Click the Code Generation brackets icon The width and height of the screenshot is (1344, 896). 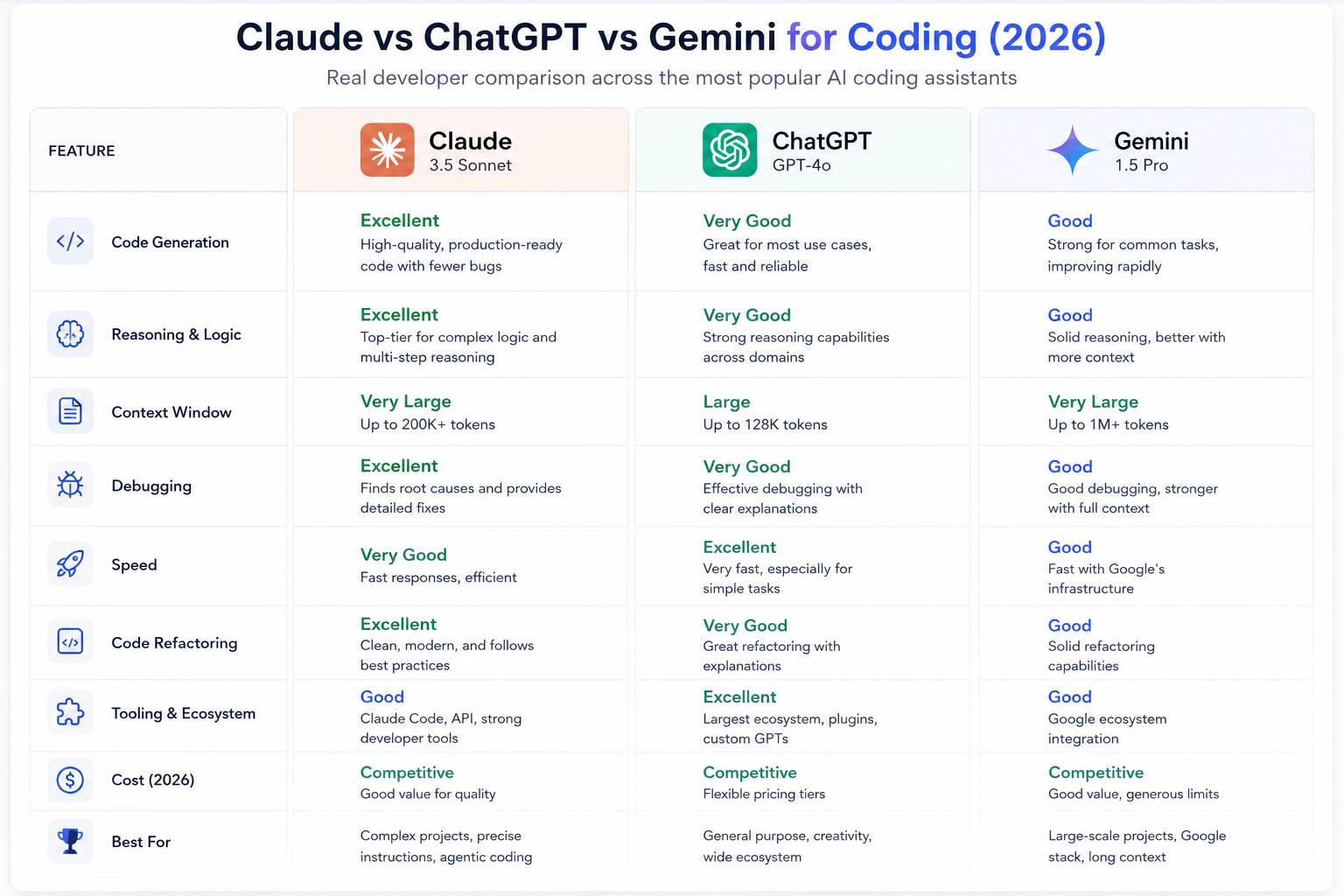pos(70,241)
